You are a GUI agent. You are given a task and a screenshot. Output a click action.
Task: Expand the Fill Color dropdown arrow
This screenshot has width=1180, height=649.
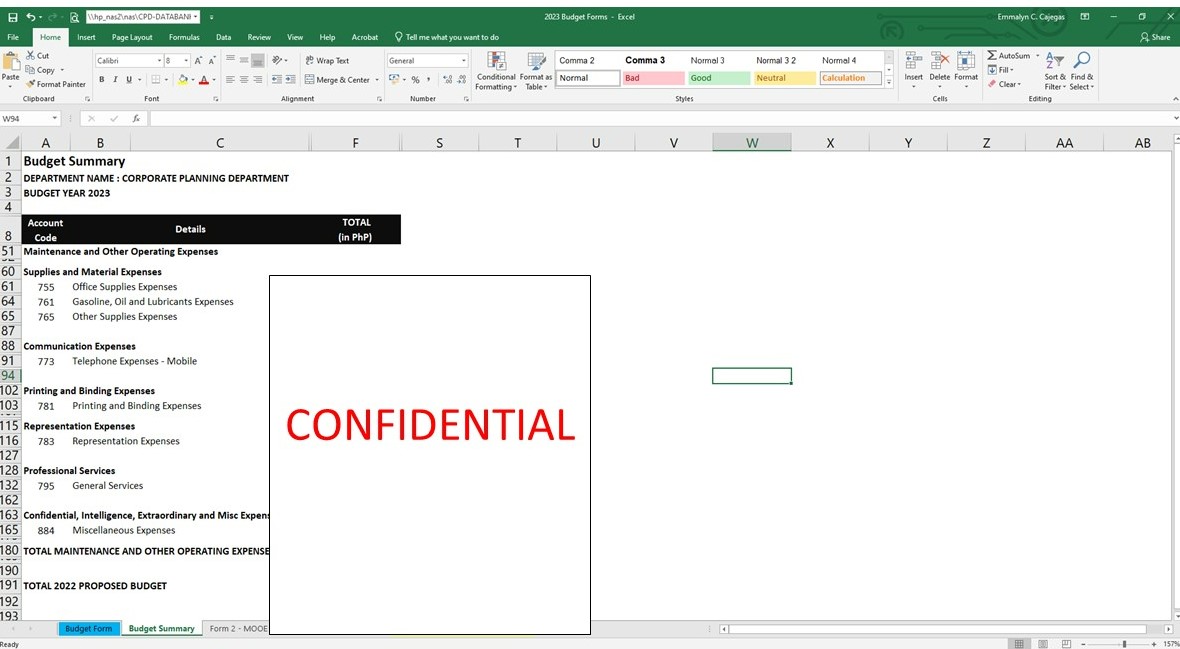pos(193,80)
